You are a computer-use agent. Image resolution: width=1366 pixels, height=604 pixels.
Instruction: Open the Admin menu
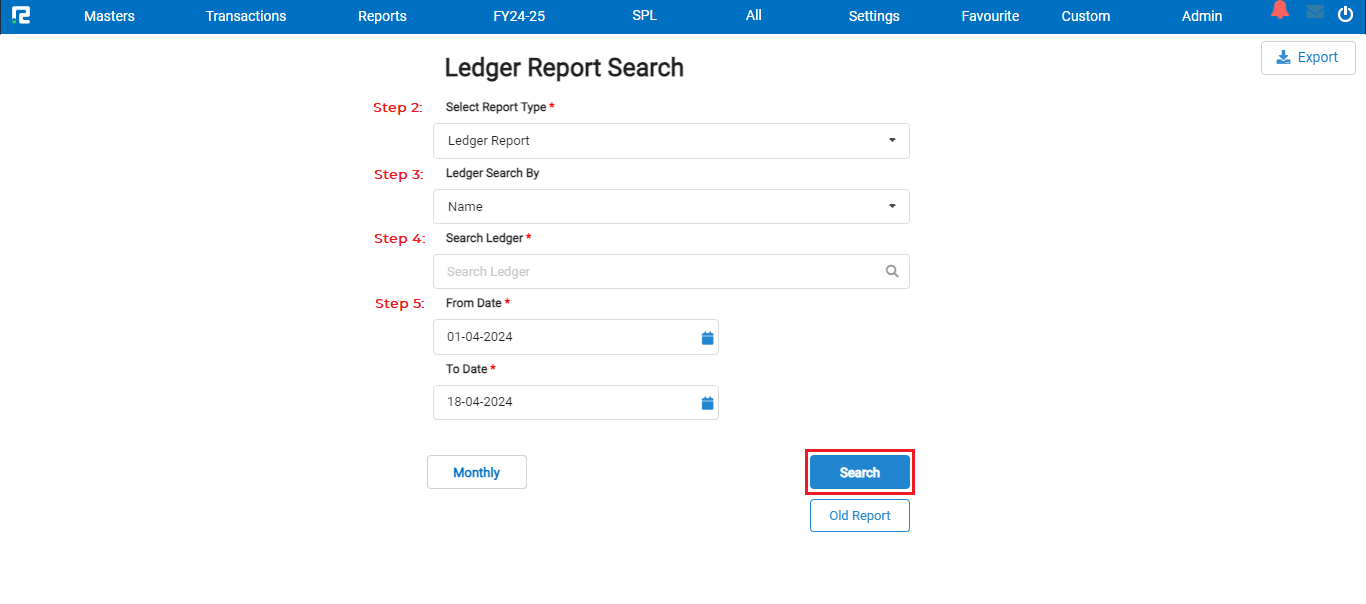click(1201, 16)
